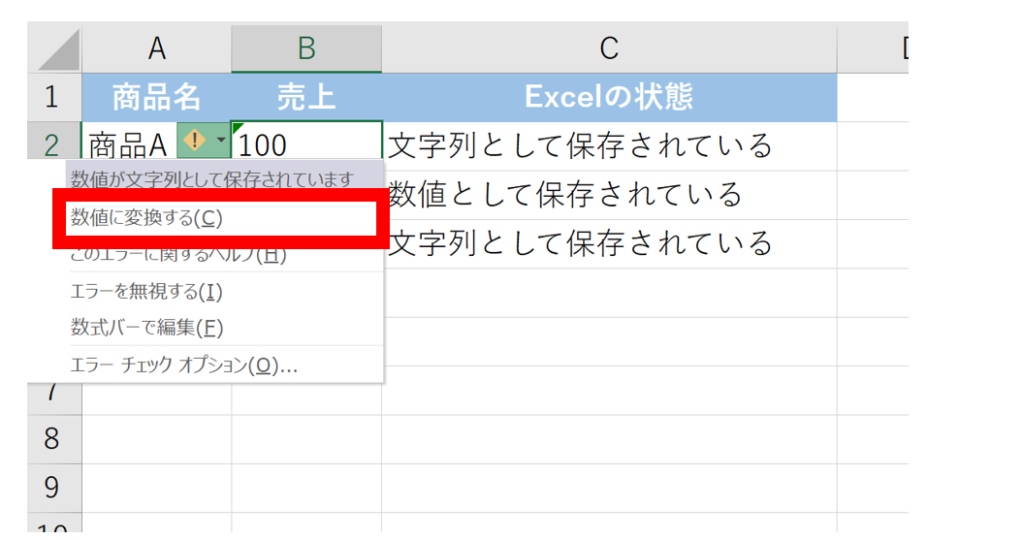Click the Select All corner triangle
The width and height of the screenshot is (1024, 540).
point(54,48)
